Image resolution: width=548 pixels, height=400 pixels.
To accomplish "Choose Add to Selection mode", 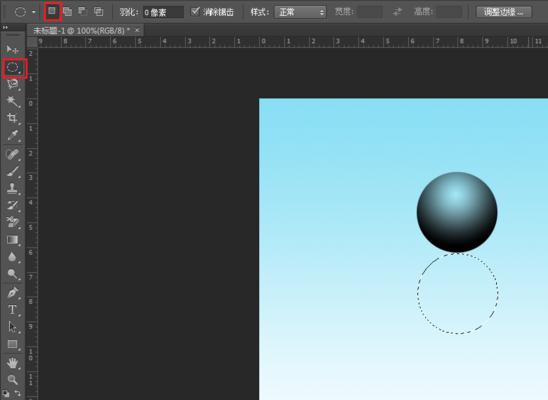I will pos(67,12).
